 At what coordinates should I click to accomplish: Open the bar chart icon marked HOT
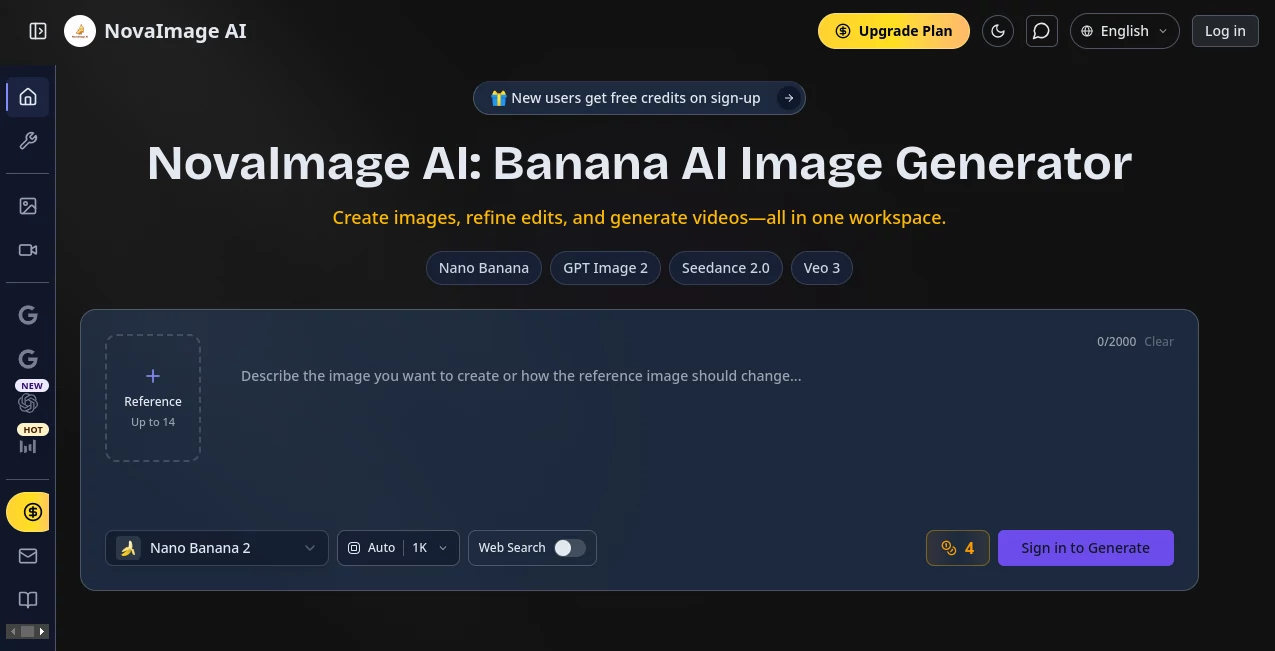[x=28, y=446]
